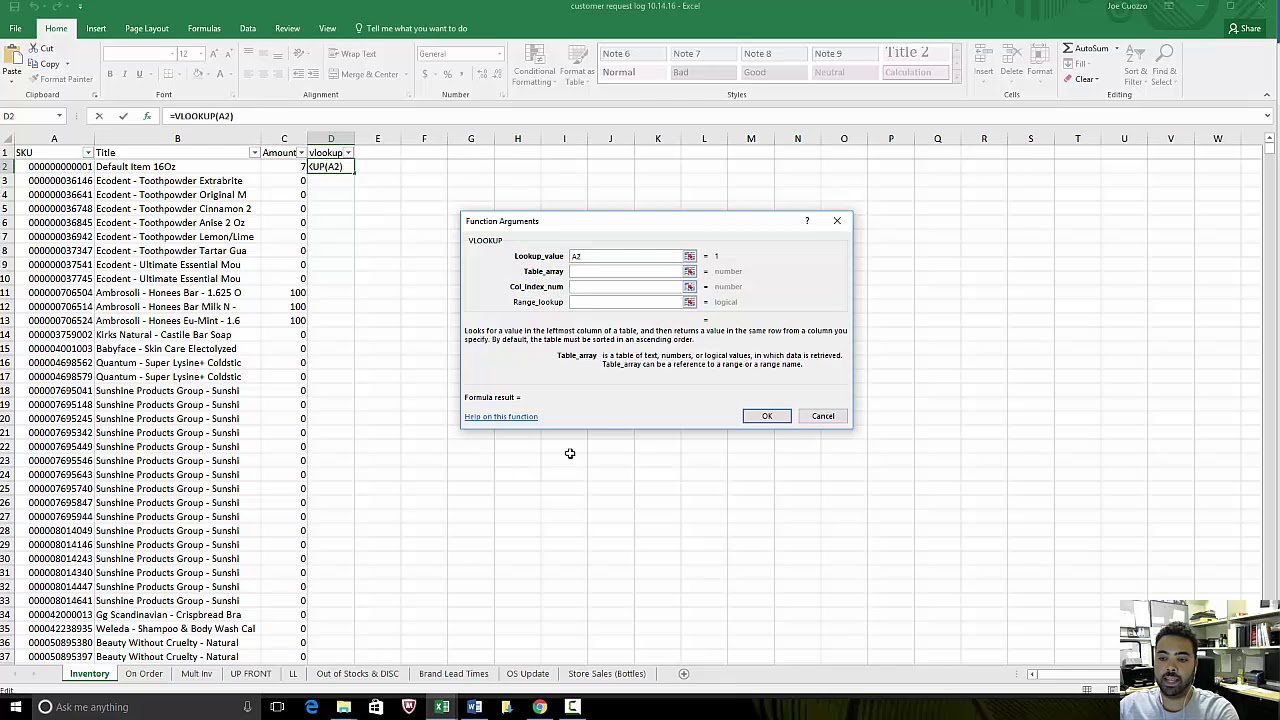
Task: Click the Insert Function fx icon
Action: pyautogui.click(x=147, y=116)
